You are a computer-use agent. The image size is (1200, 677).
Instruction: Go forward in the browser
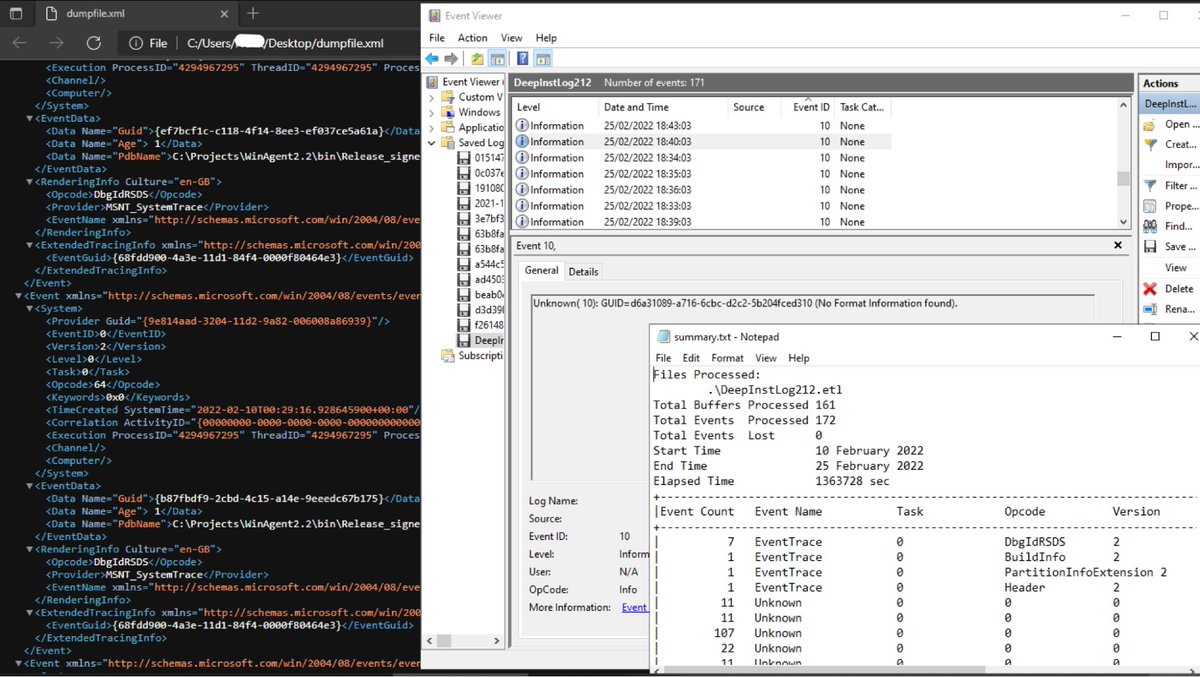click(x=57, y=43)
